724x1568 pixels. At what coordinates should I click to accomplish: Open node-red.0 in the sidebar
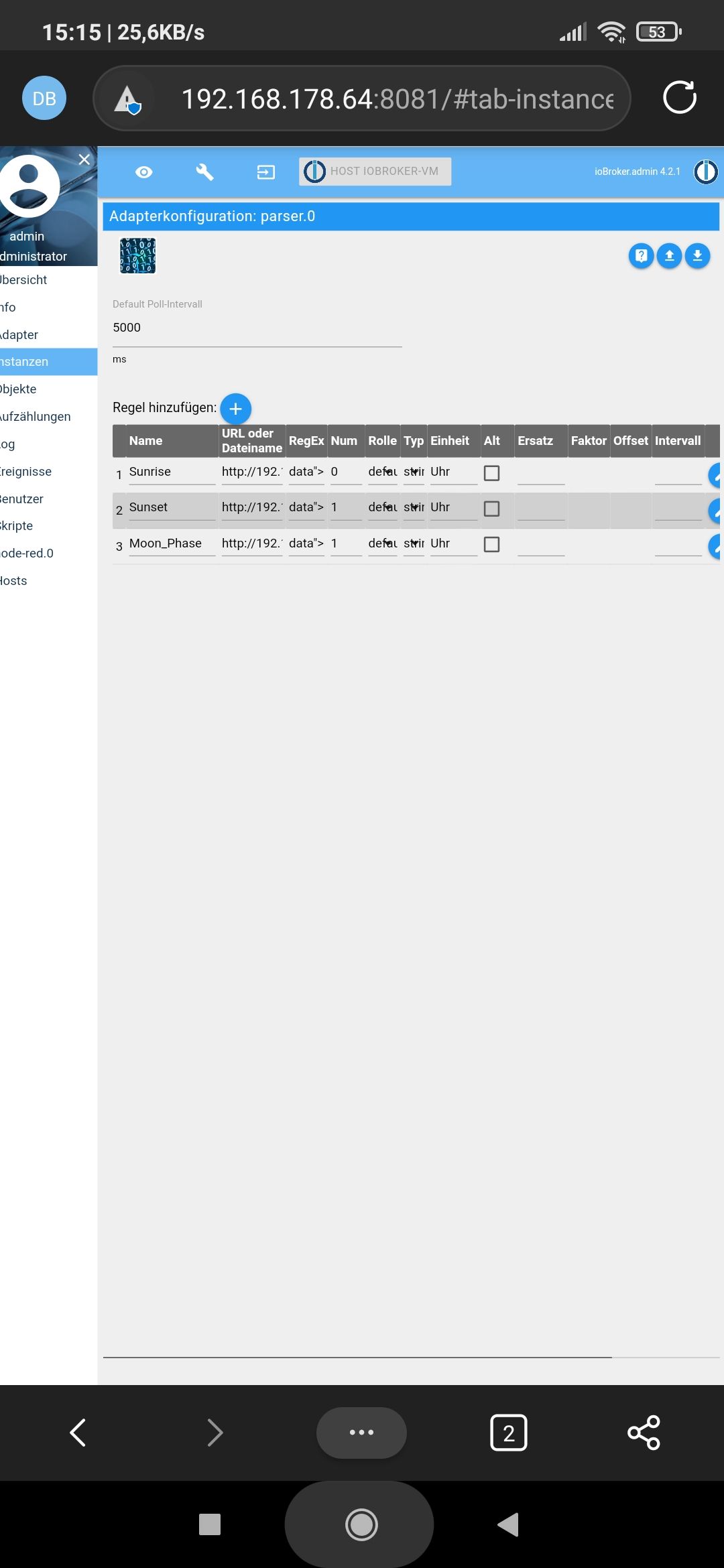(x=48, y=553)
